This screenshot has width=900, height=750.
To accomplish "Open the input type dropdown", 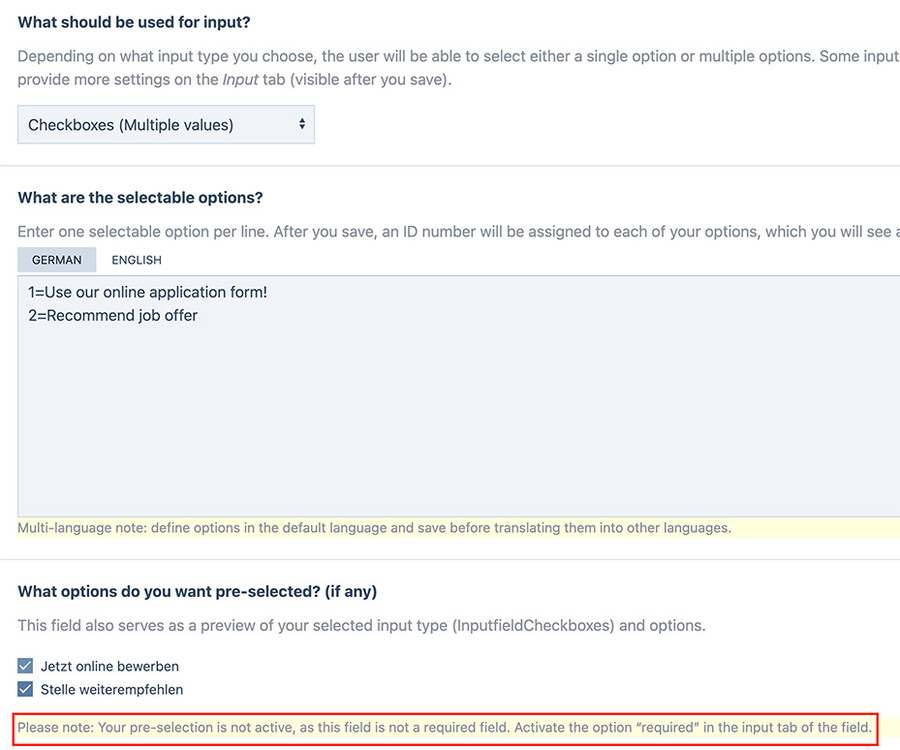I will tap(165, 125).
